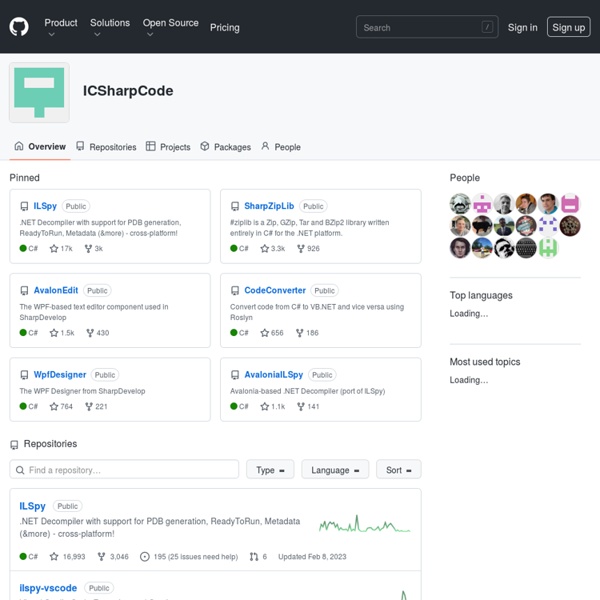Click the 1.5k stars on AvalonEdit card

tap(62, 333)
